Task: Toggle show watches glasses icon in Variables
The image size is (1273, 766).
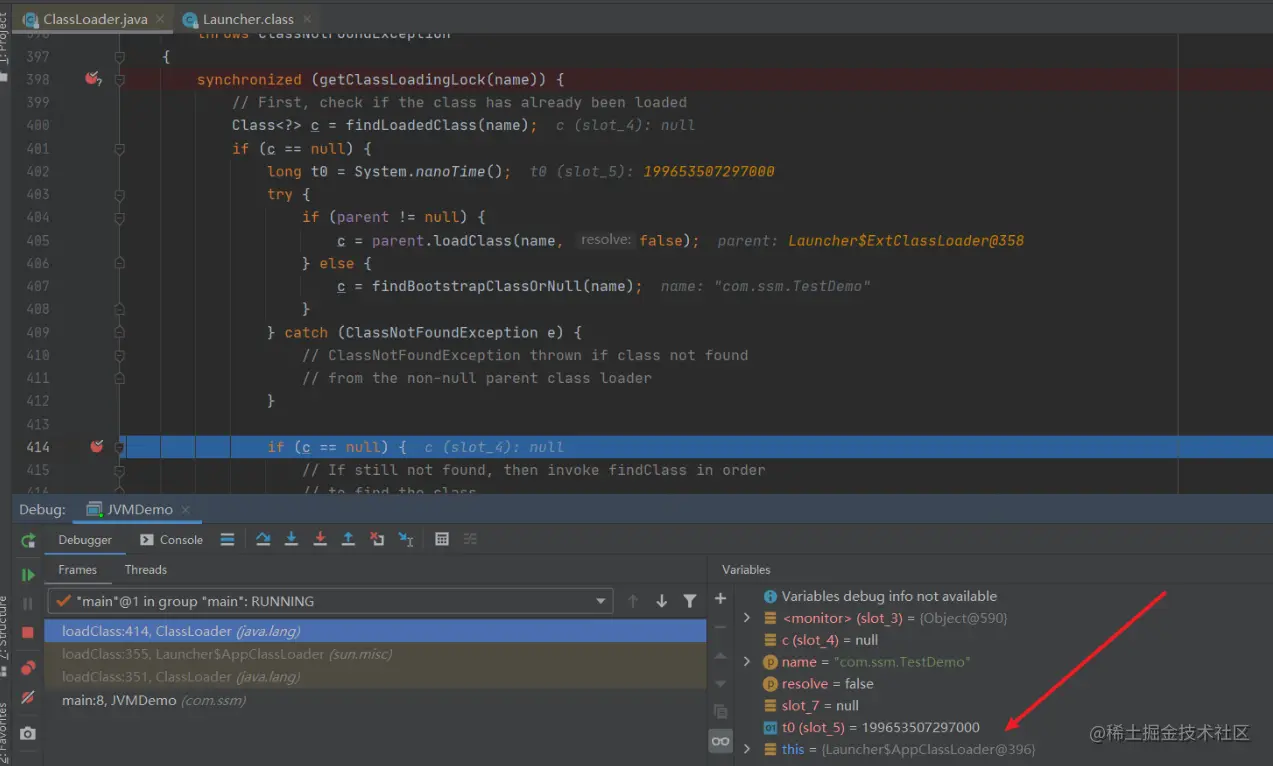Action: click(x=720, y=741)
